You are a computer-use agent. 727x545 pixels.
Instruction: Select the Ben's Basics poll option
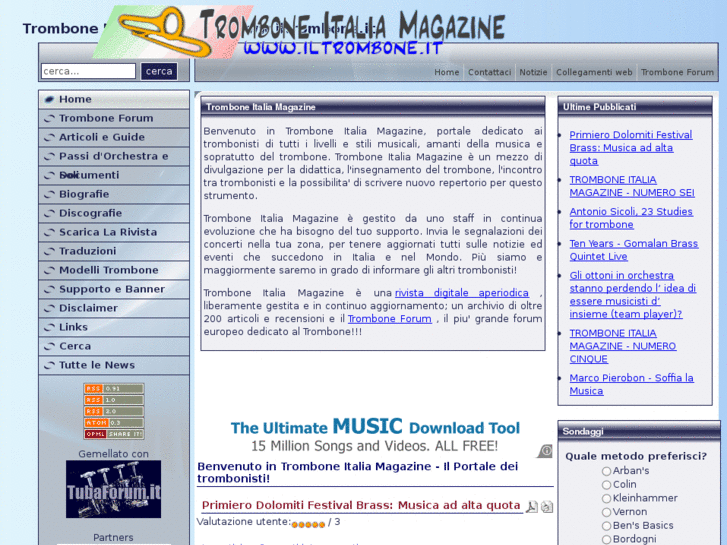coord(606,526)
